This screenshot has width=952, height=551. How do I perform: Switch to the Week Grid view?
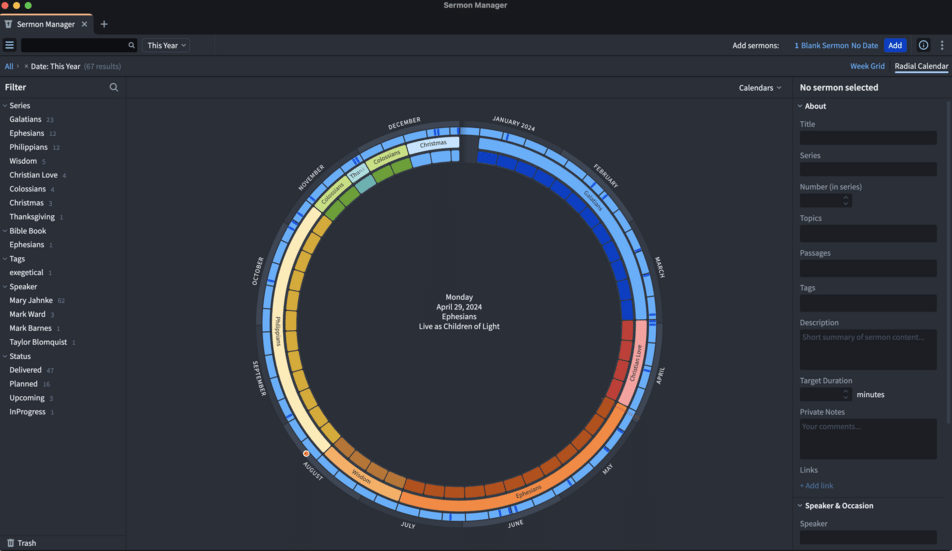click(x=867, y=66)
